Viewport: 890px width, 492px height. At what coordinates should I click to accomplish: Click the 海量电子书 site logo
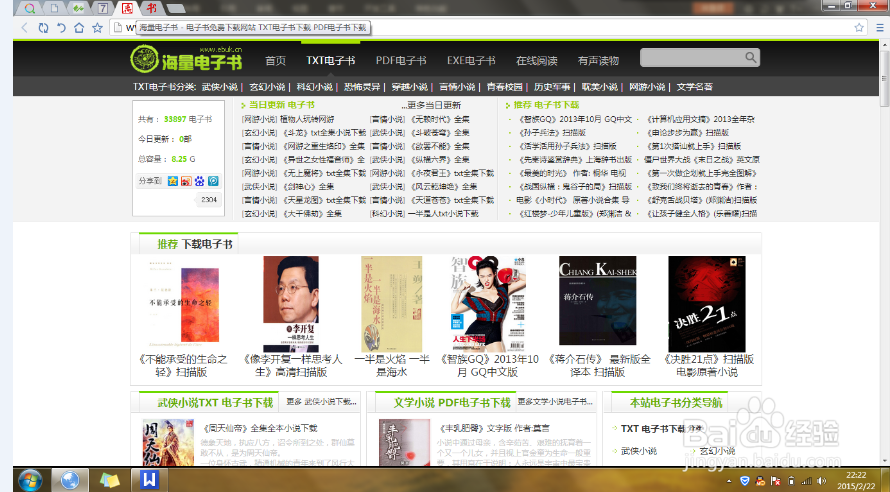click(186, 58)
